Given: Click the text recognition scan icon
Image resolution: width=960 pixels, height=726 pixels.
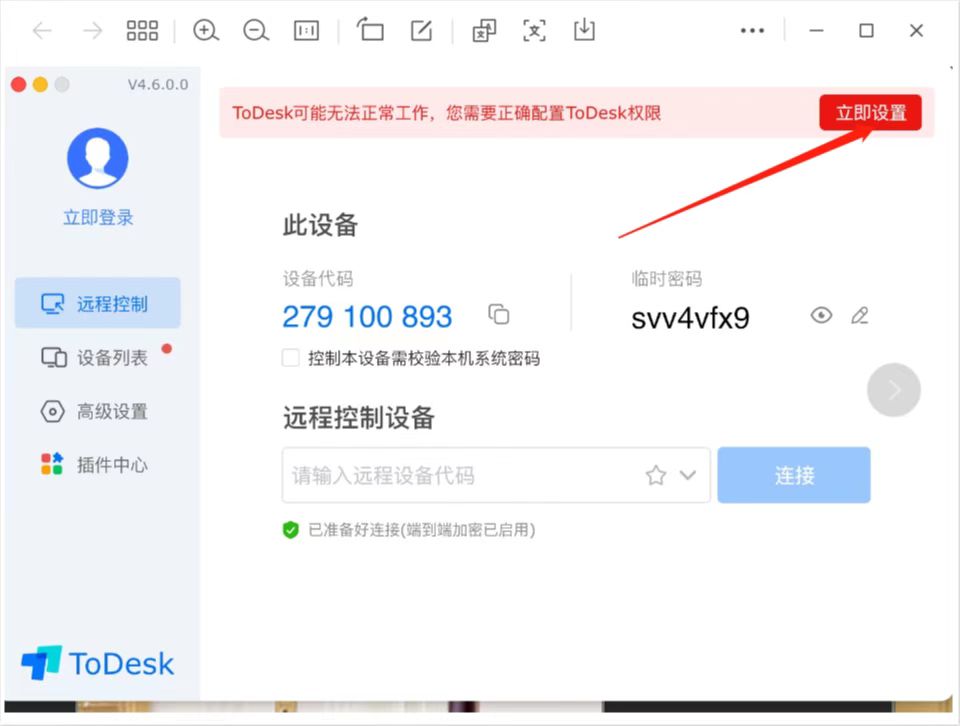Looking at the screenshot, I should (534, 30).
